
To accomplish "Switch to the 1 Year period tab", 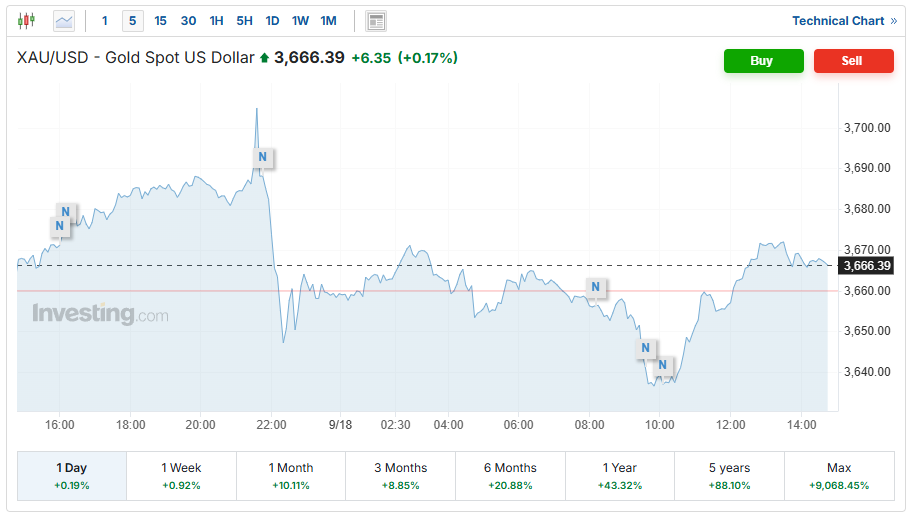I will (x=619, y=475).
